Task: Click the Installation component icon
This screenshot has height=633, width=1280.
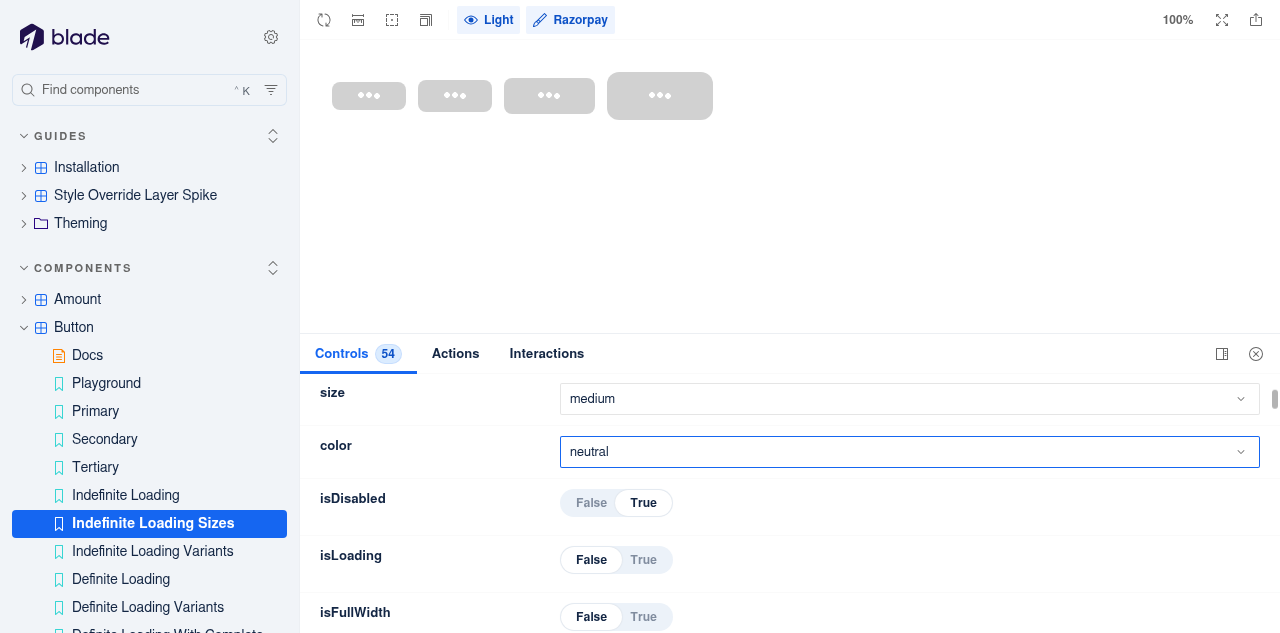Action: click(x=41, y=167)
